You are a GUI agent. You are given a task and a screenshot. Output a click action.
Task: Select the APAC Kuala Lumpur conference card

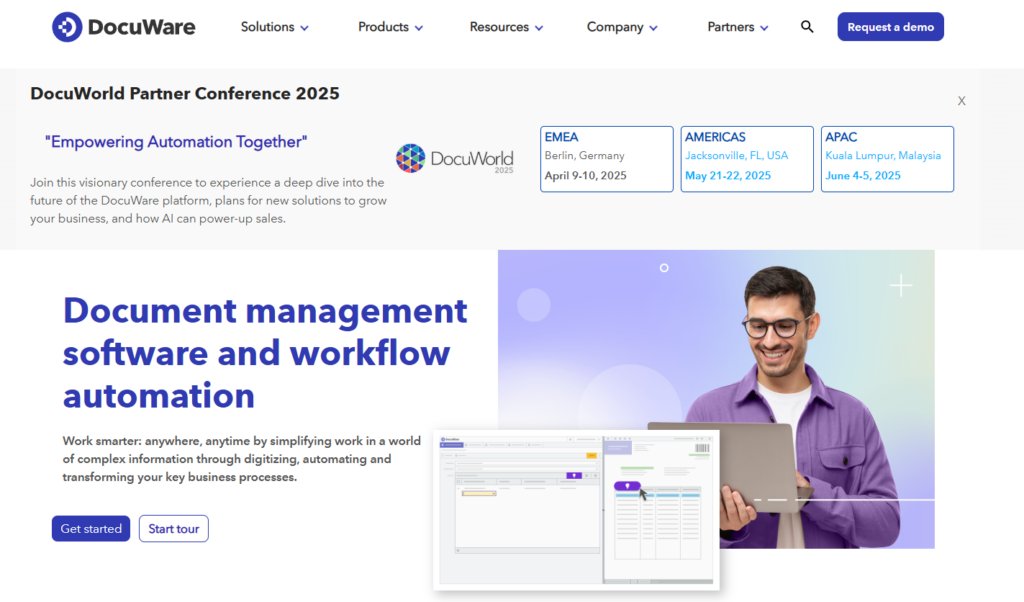pos(887,159)
